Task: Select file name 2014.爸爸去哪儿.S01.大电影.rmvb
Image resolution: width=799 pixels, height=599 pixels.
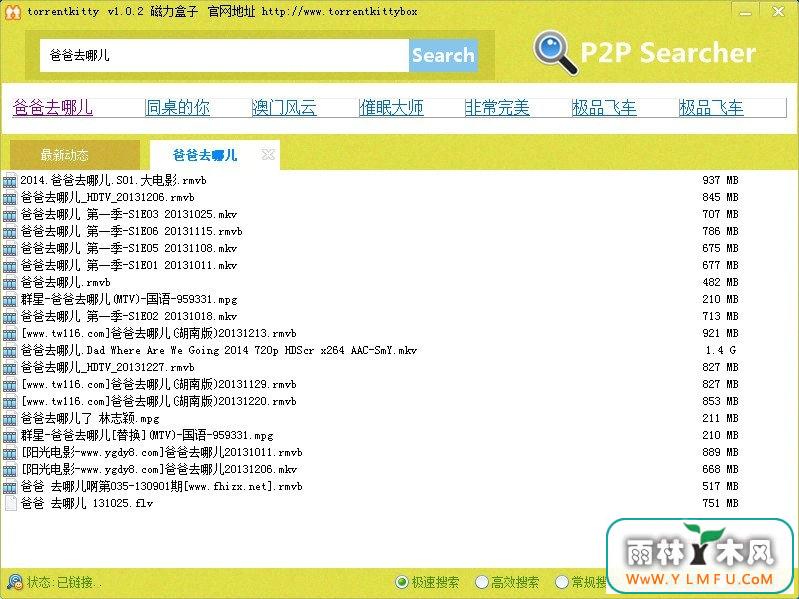Action: tap(113, 180)
